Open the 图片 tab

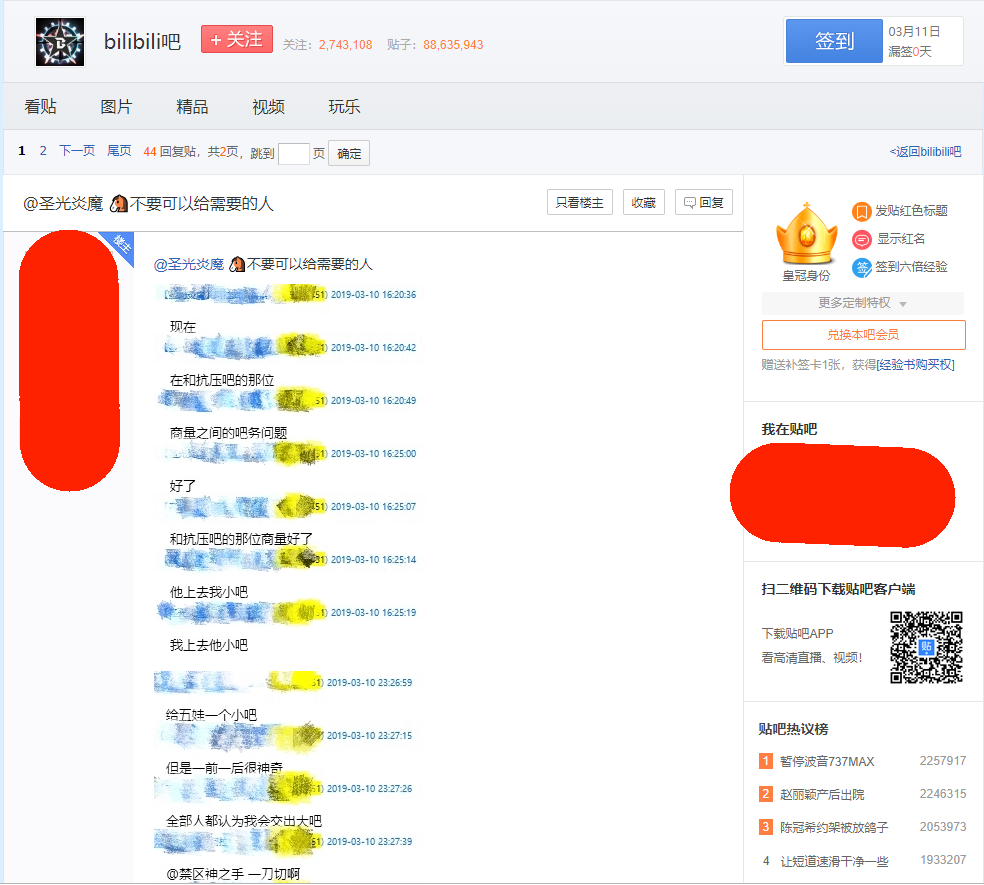click(x=116, y=107)
